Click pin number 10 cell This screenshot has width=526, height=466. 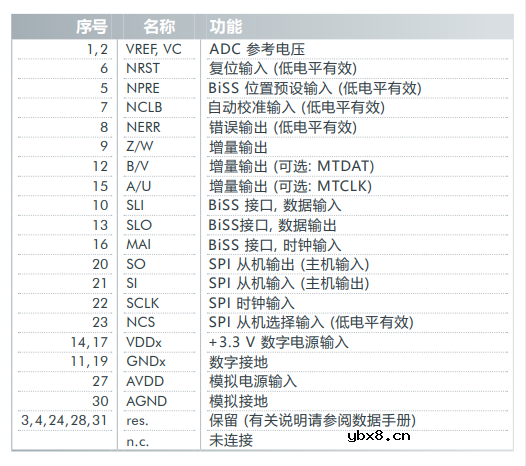click(100, 205)
